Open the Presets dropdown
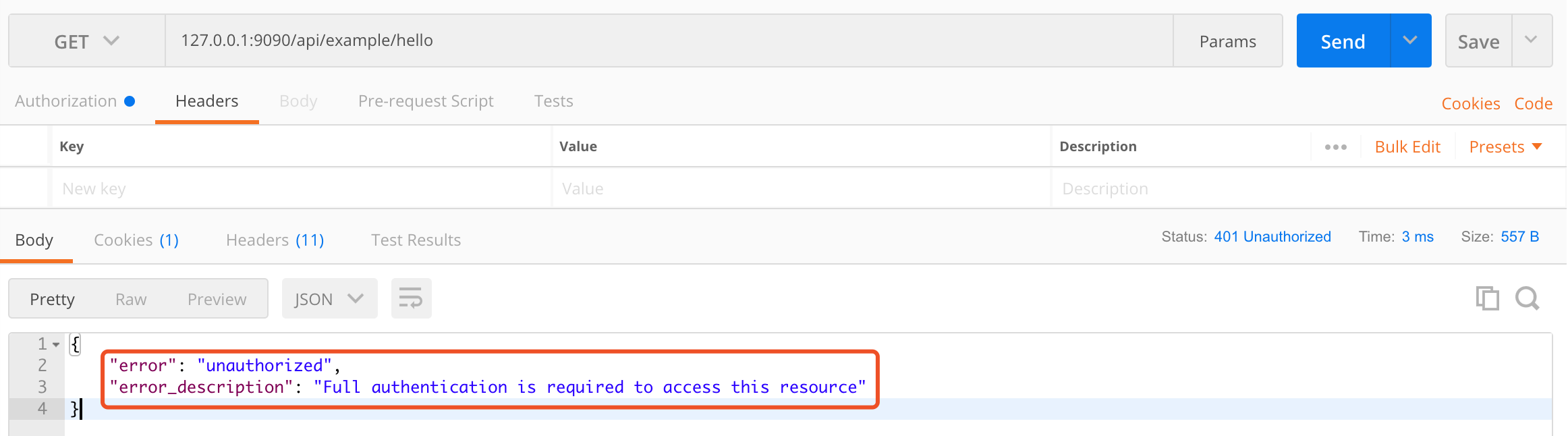This screenshot has width=1568, height=436. pyautogui.click(x=1505, y=147)
